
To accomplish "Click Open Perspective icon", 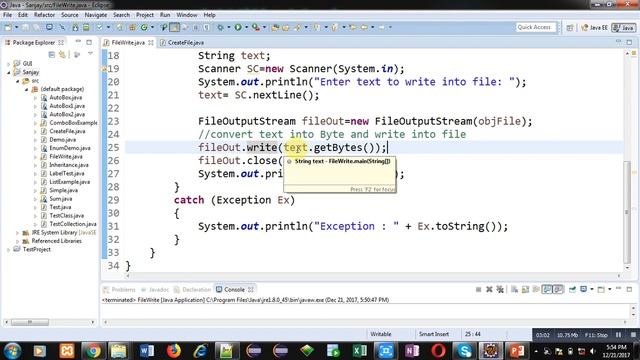I will (x=570, y=28).
